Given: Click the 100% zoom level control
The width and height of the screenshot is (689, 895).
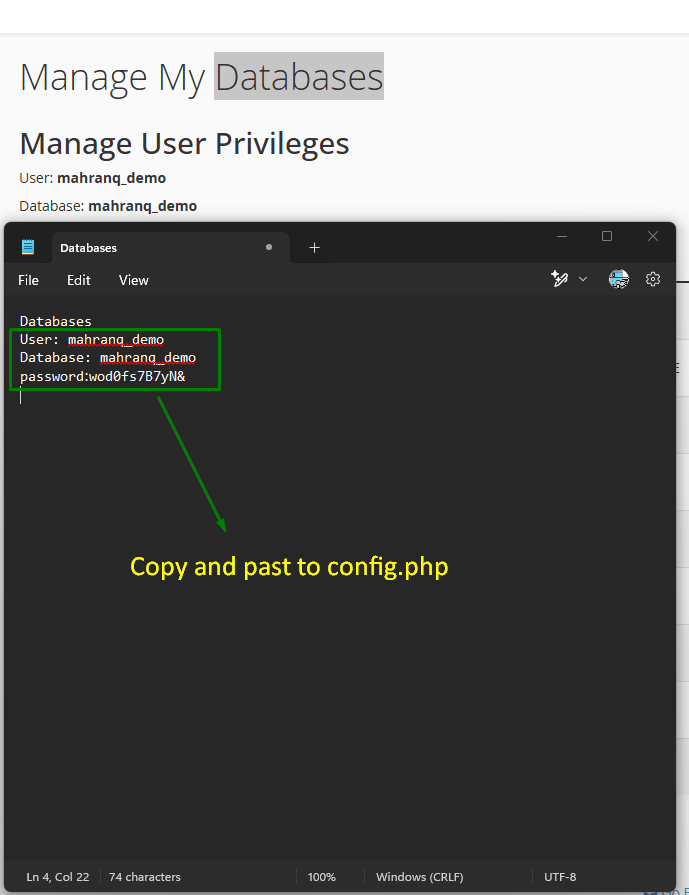Looking at the screenshot, I should (321, 877).
